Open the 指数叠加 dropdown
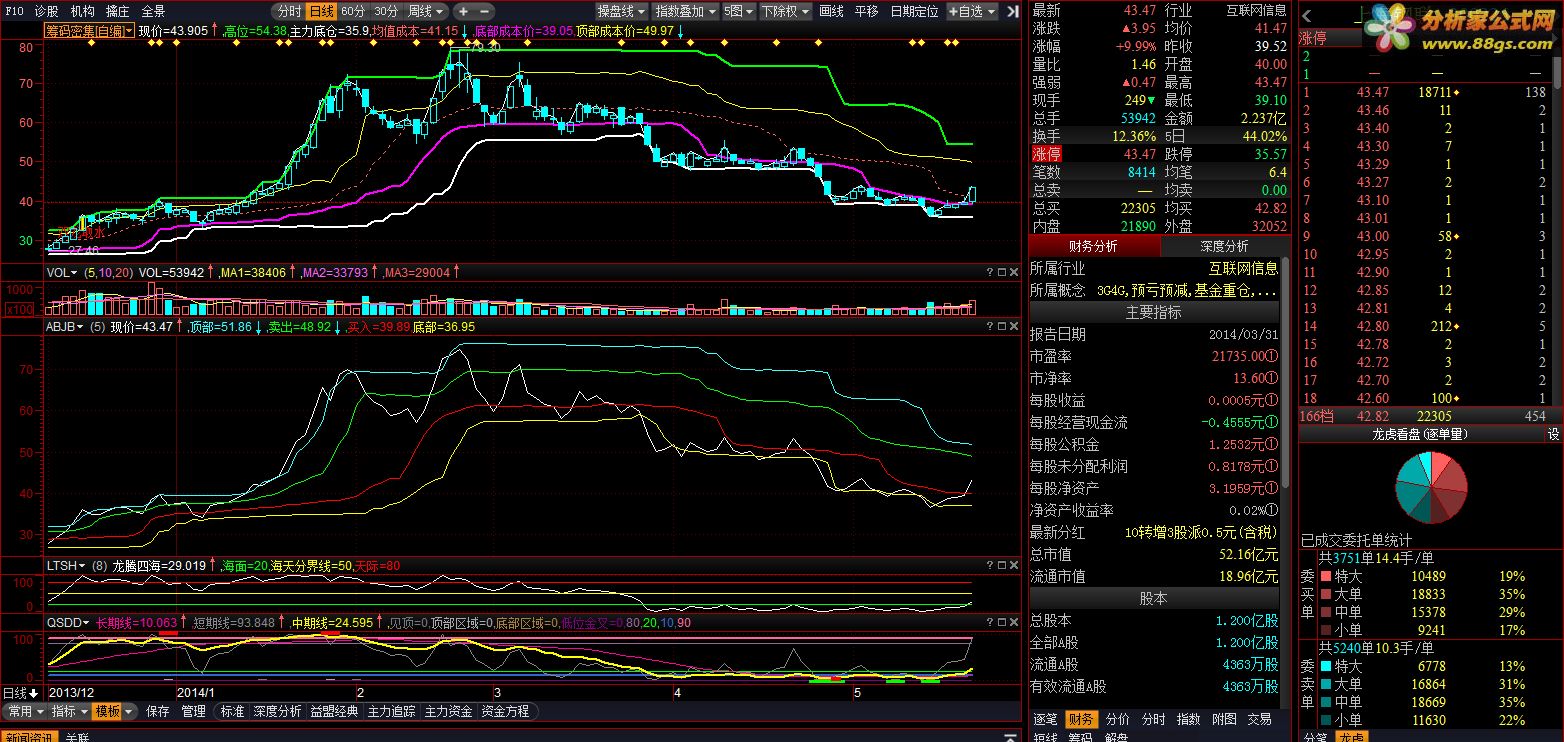This screenshot has height=742, width=1564. 685,11
